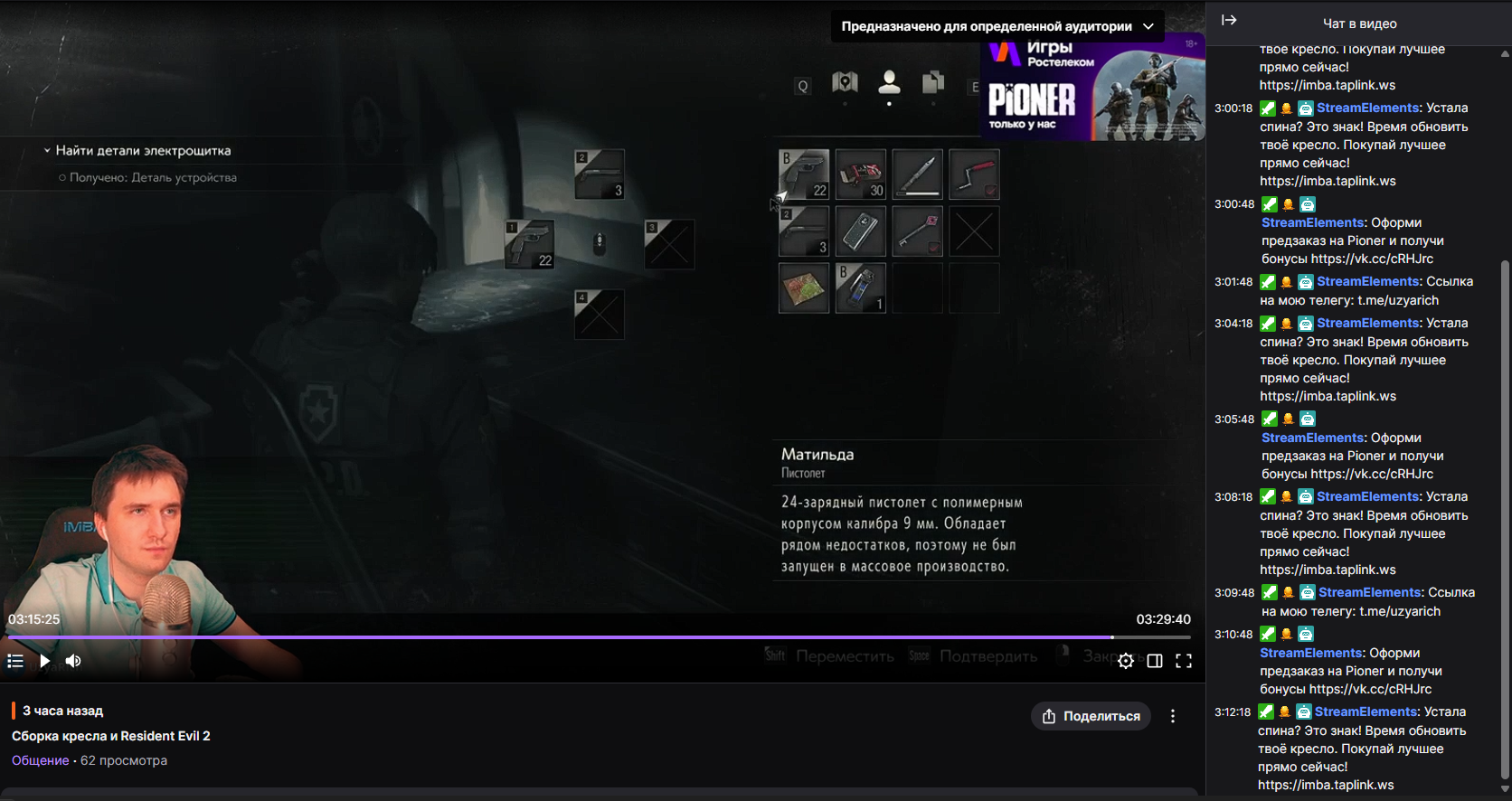Open the vk.cc/cRHJrc link at 3:10:48
Image resolution: width=1512 pixels, height=801 pixels.
(x=1370, y=689)
